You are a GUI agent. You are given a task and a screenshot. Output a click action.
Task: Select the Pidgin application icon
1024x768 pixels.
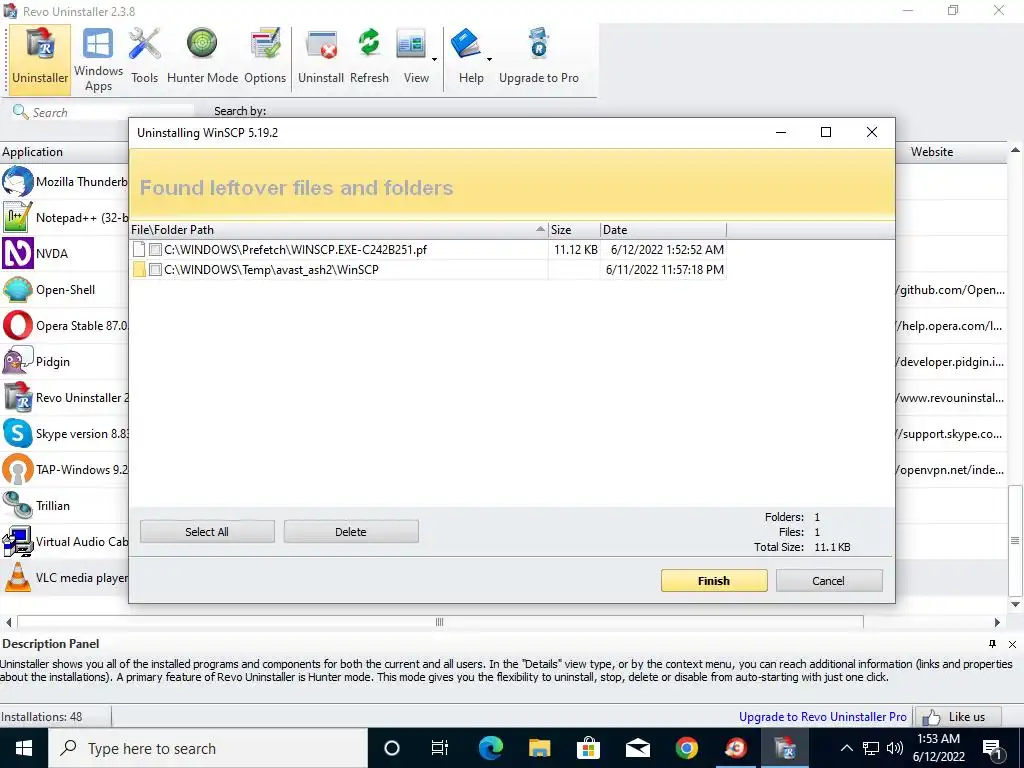18,361
